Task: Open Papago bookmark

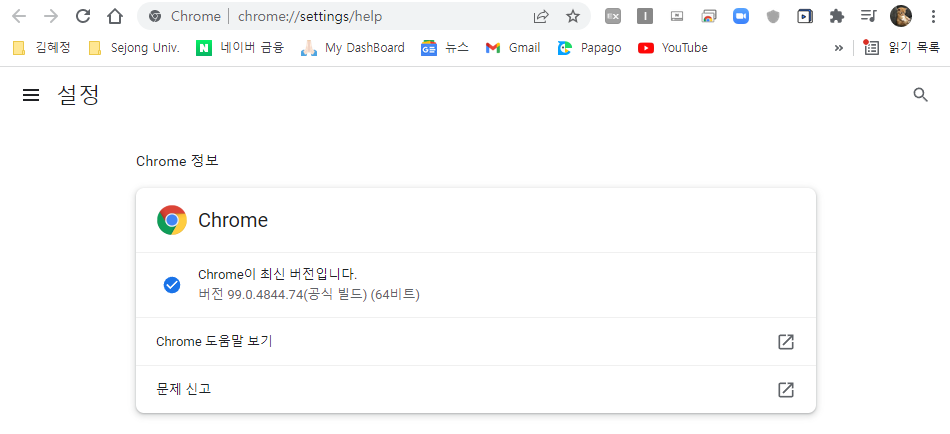Action: tap(590, 48)
